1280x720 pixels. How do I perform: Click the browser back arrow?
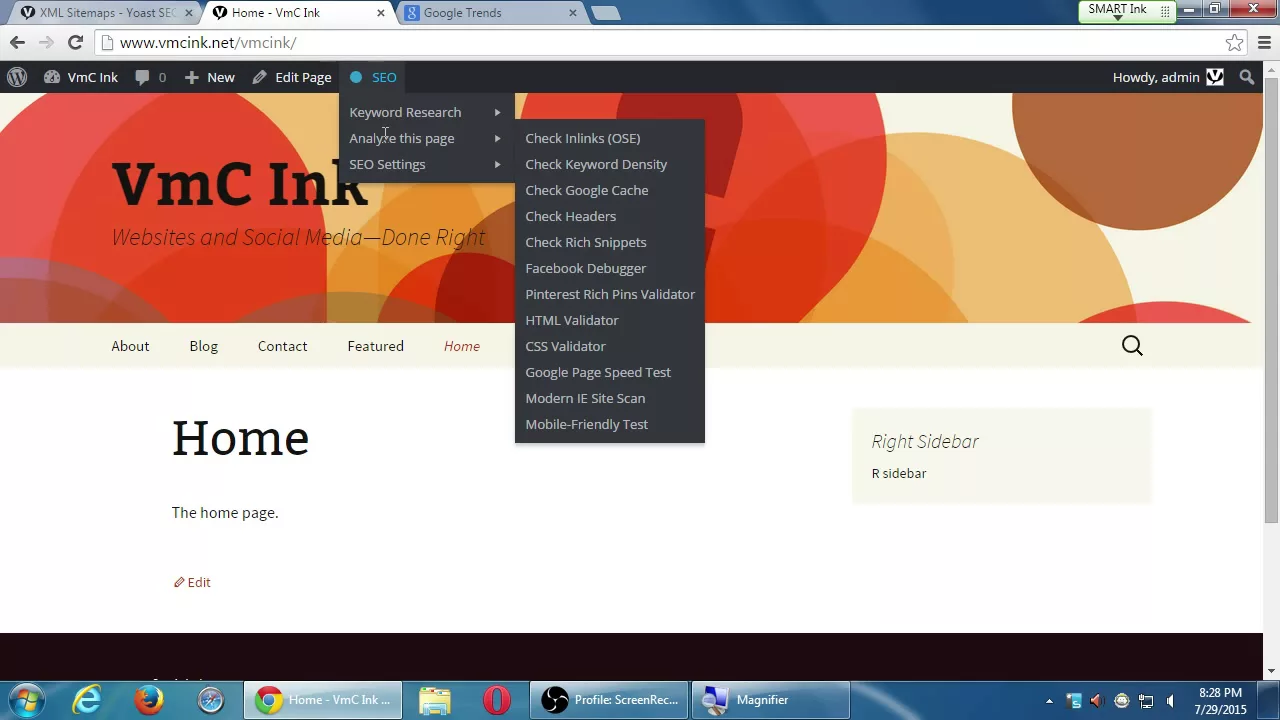click(x=17, y=42)
